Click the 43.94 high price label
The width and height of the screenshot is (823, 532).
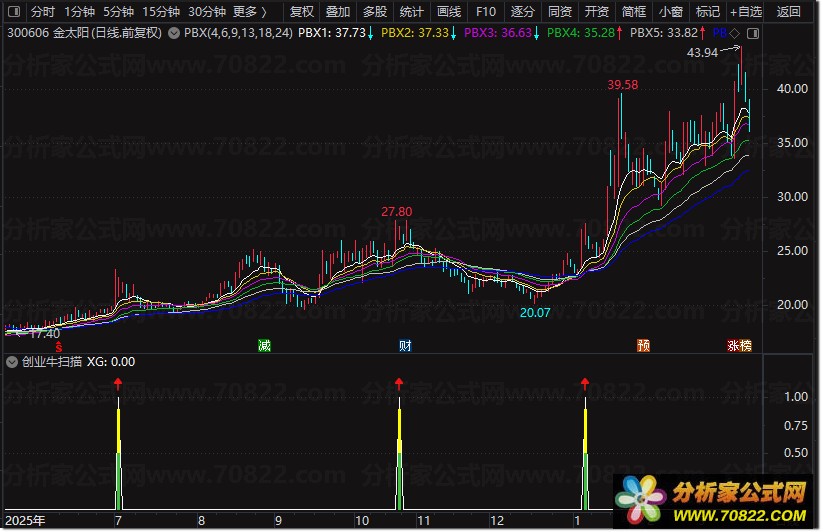(x=702, y=52)
